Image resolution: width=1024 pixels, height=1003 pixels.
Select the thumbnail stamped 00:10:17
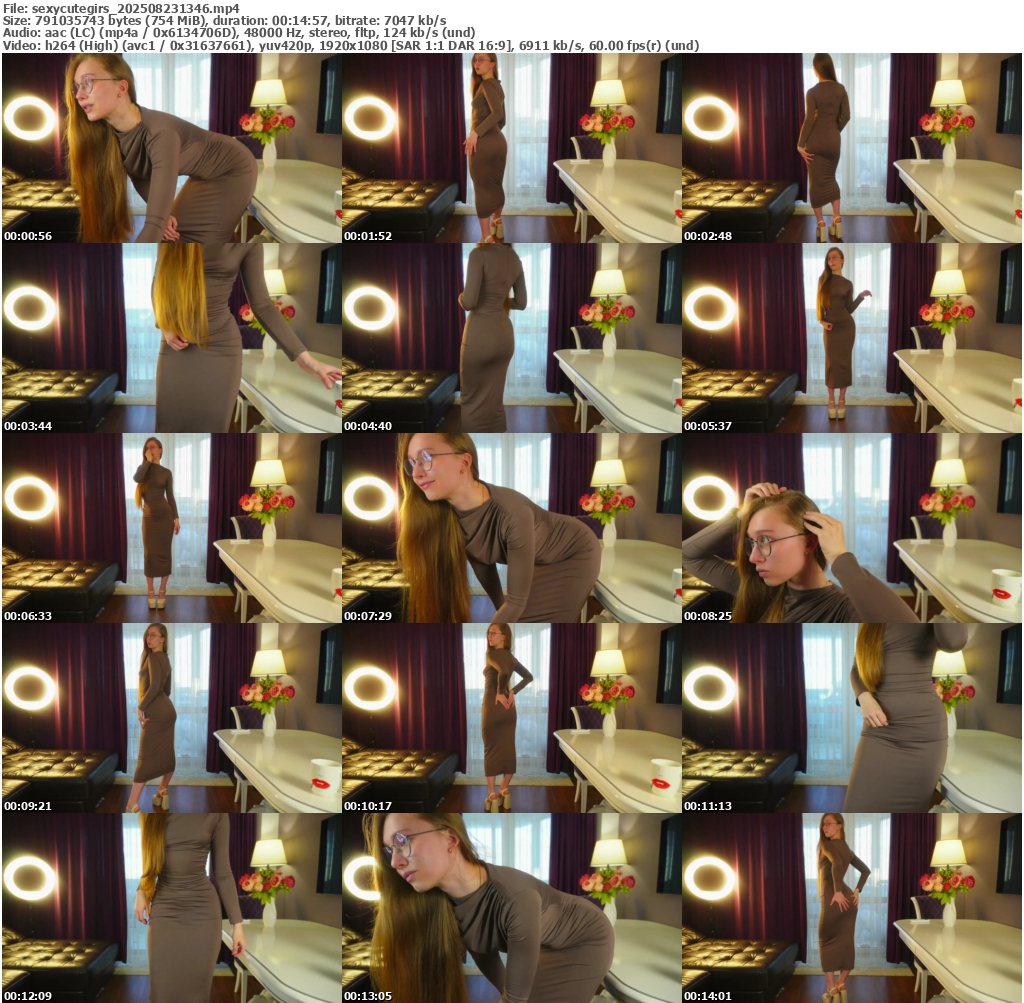511,718
